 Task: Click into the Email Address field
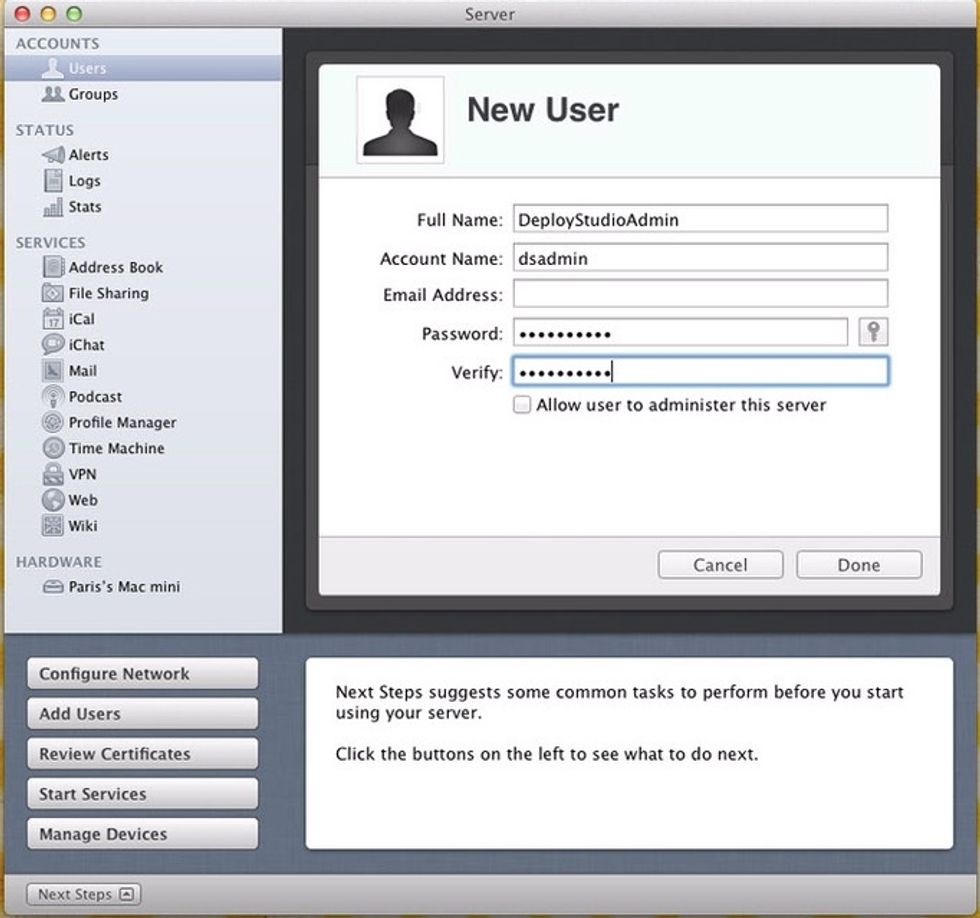tap(700, 294)
